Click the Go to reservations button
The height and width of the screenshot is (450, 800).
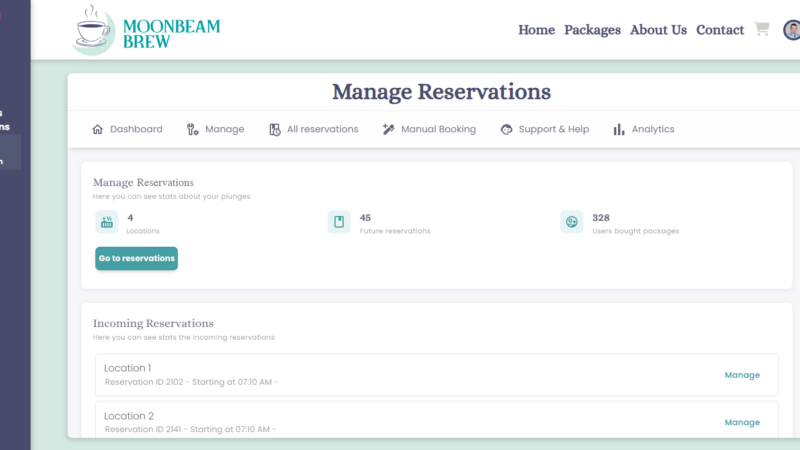coord(136,258)
